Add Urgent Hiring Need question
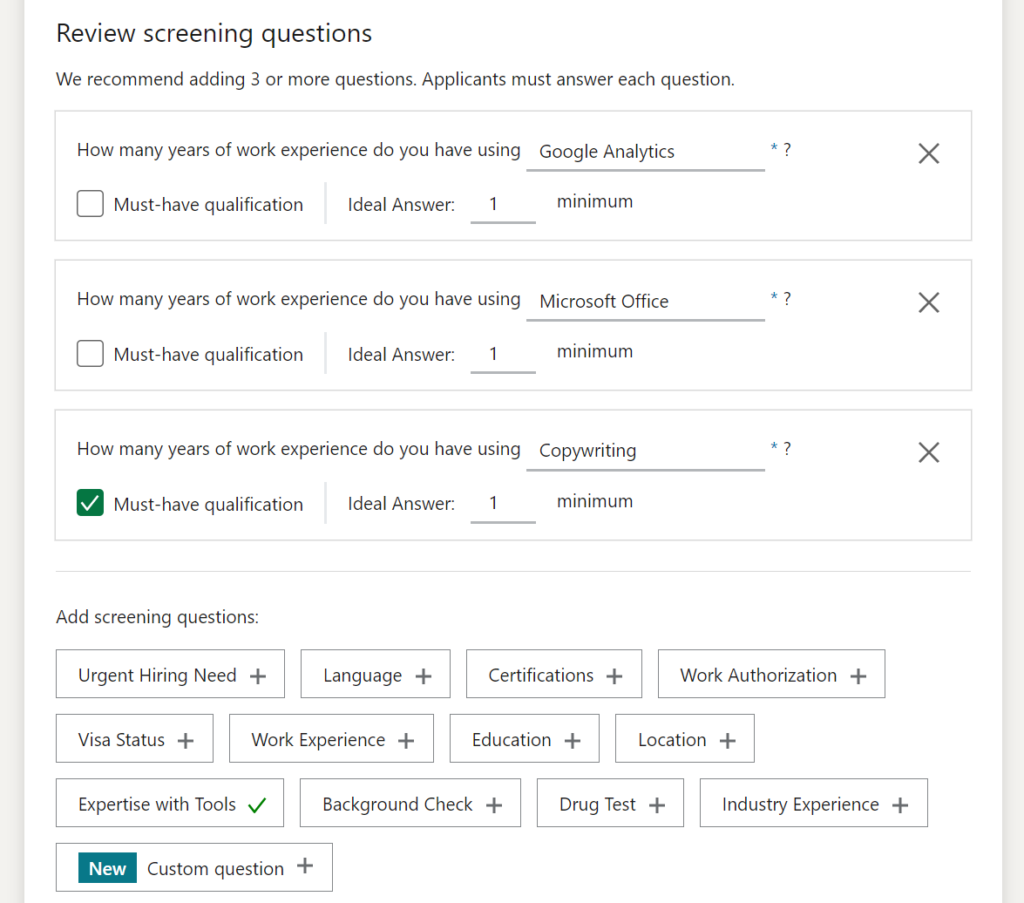1024x903 pixels. click(x=170, y=674)
